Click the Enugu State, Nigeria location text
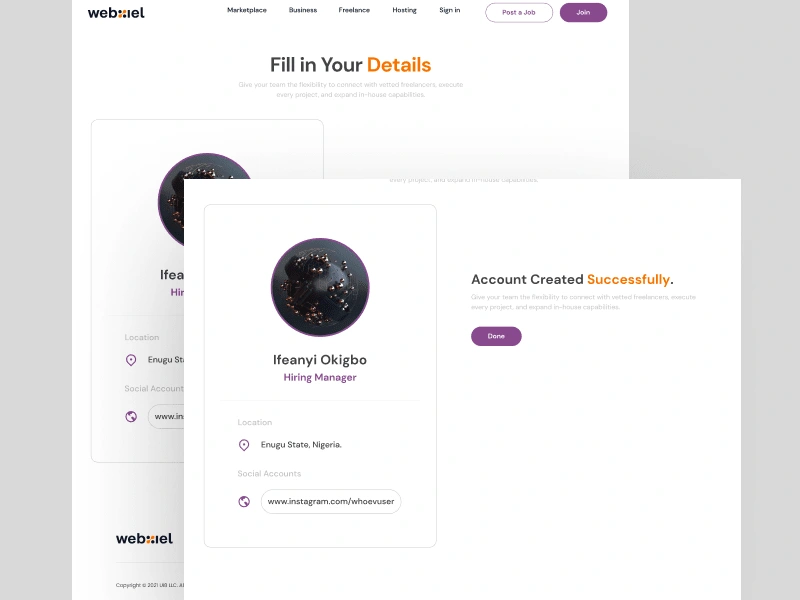 (x=301, y=445)
